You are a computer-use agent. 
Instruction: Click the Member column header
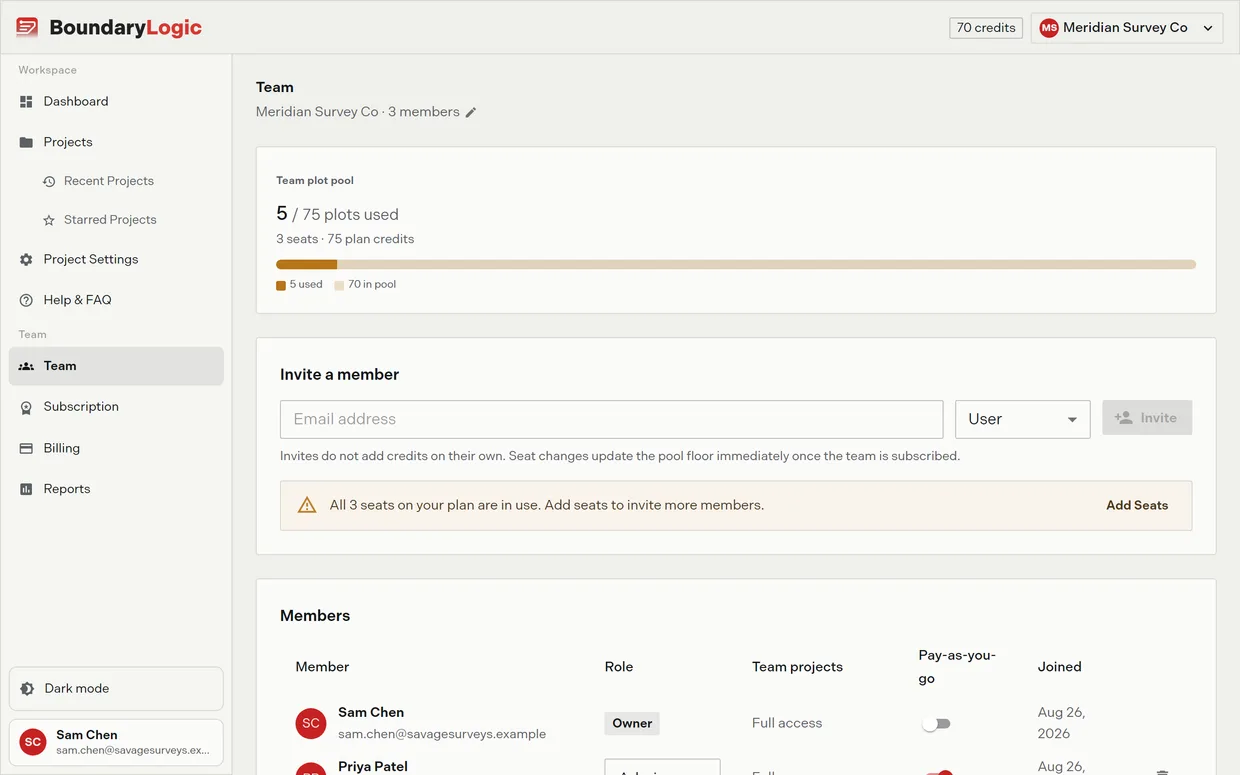[x=322, y=667]
